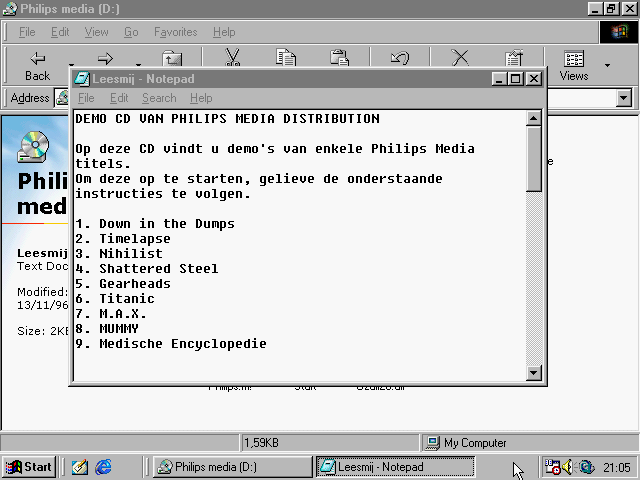640x480 pixels.
Task: Expand the Back button history arrow
Action: point(70,66)
